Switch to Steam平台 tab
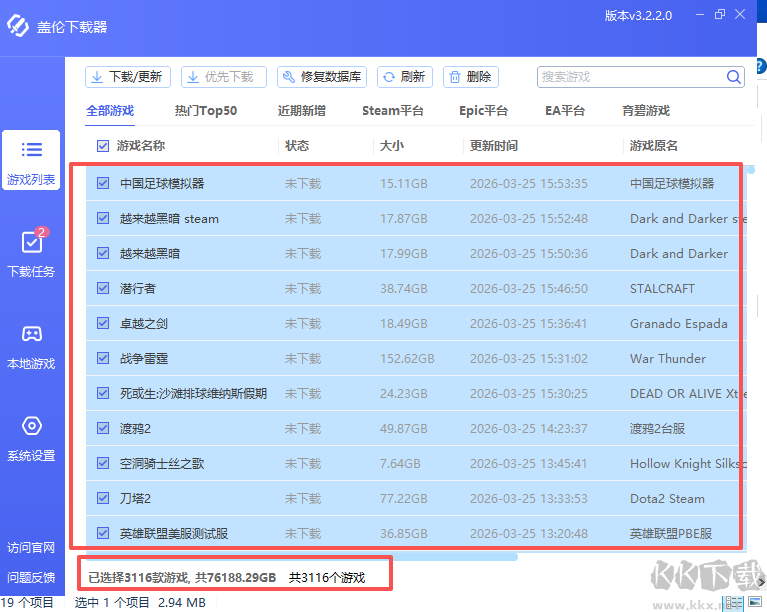 pos(392,111)
